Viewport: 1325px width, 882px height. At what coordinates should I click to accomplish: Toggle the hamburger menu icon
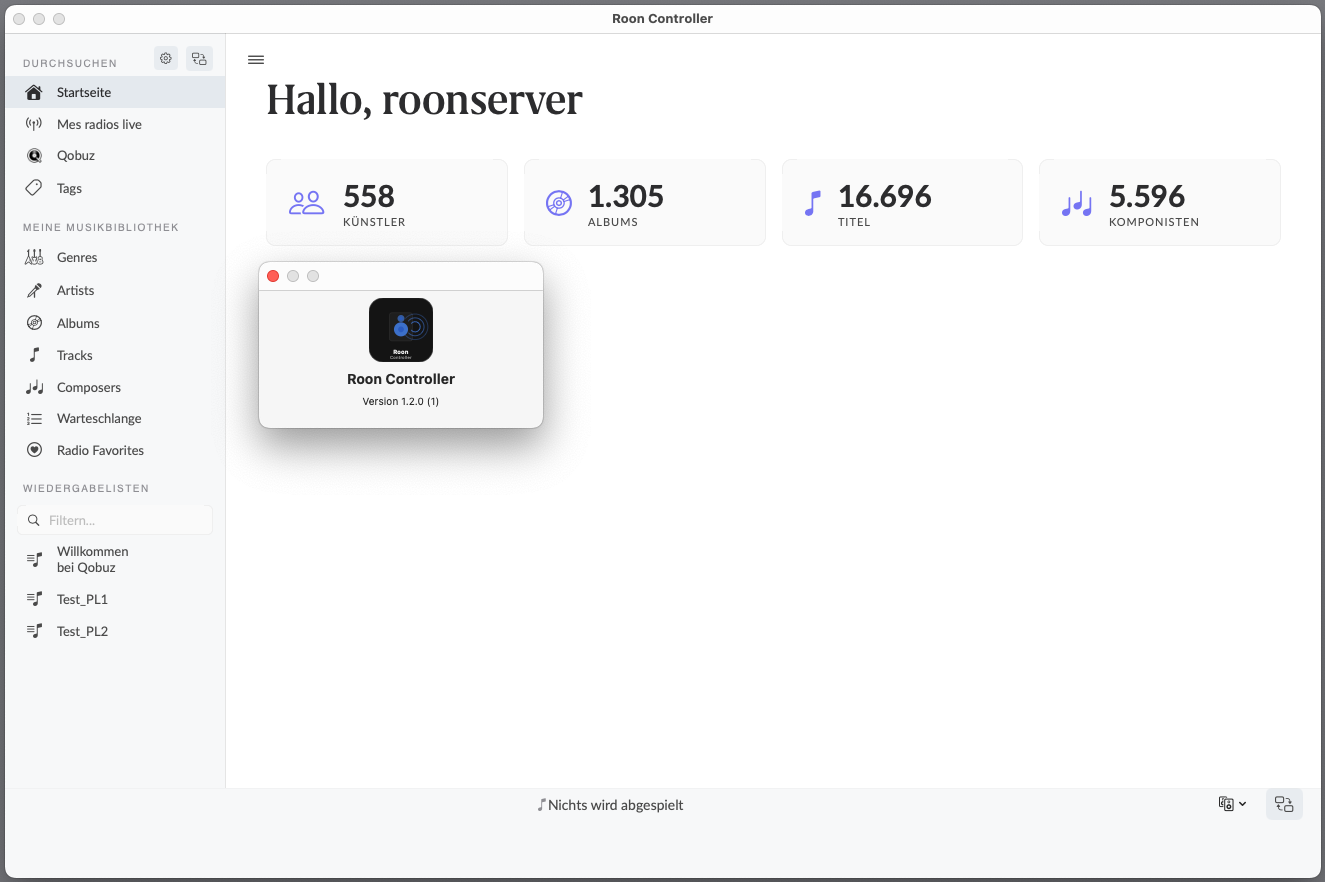tap(256, 60)
